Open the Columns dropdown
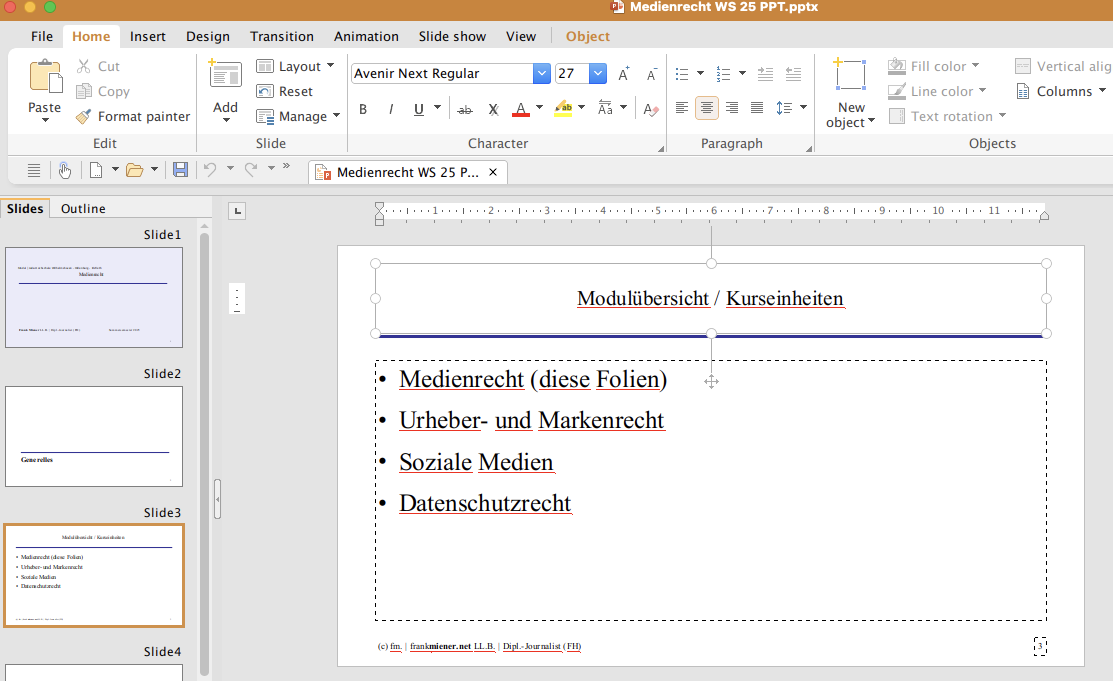The height and width of the screenshot is (681, 1113). (x=1102, y=90)
